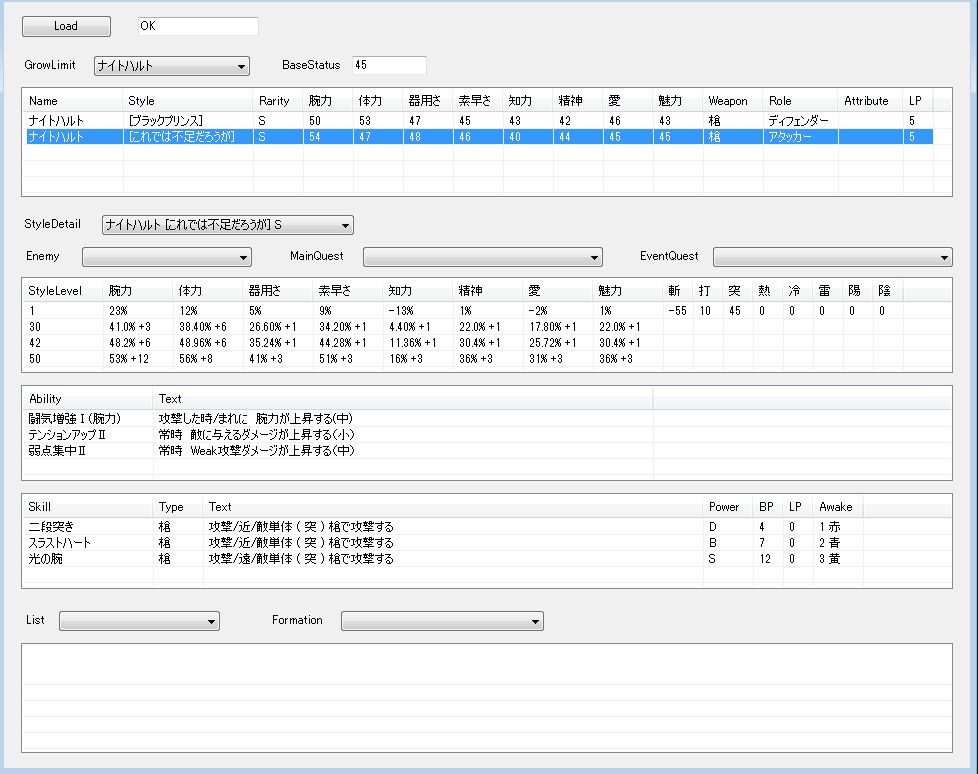The height and width of the screenshot is (774, 978).
Task: Click the 斬 column header
Action: click(677, 291)
